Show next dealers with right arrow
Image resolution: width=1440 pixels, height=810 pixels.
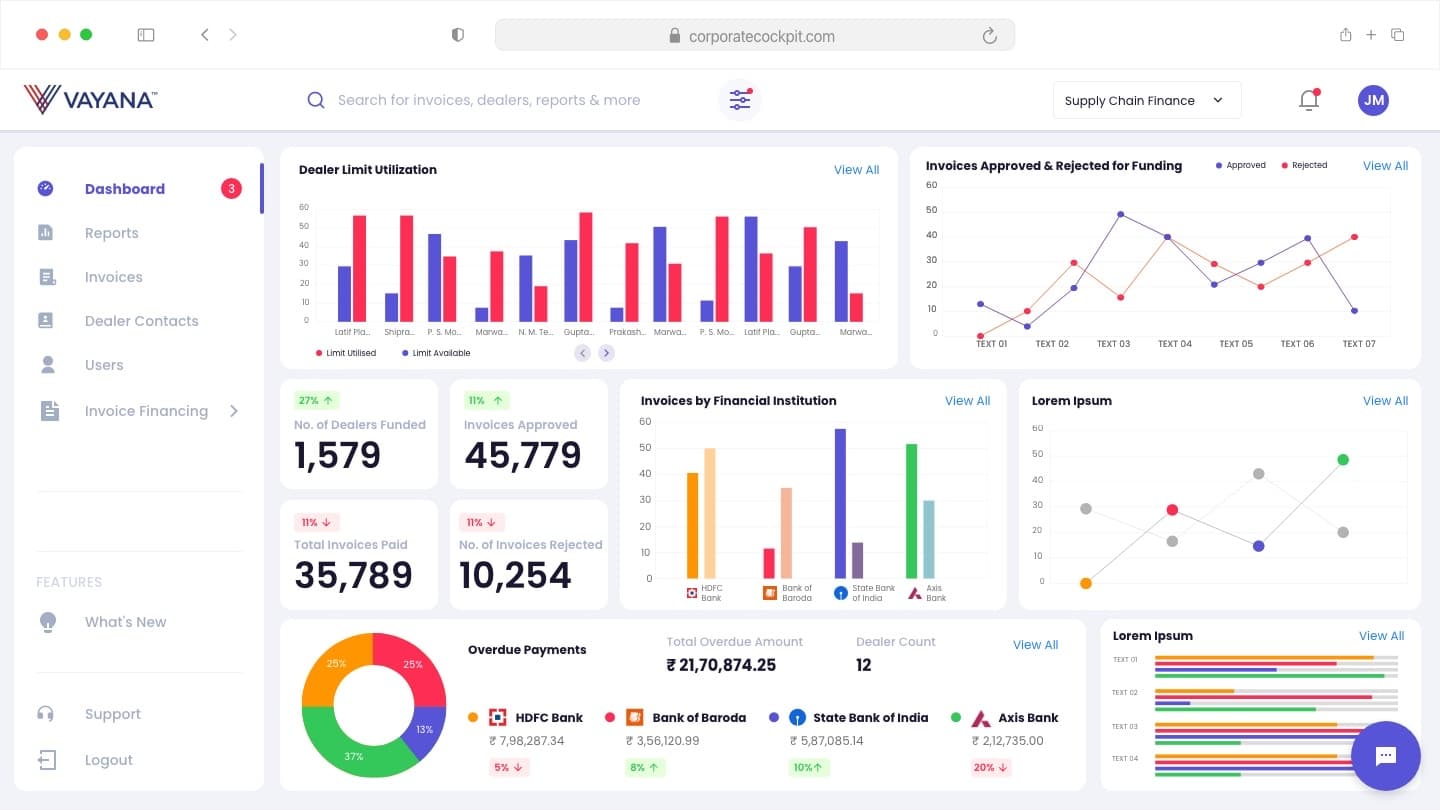tap(606, 353)
